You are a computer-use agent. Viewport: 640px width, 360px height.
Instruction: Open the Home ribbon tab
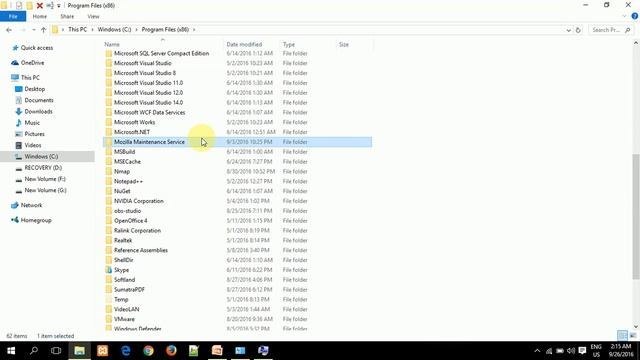pyautogui.click(x=40, y=17)
